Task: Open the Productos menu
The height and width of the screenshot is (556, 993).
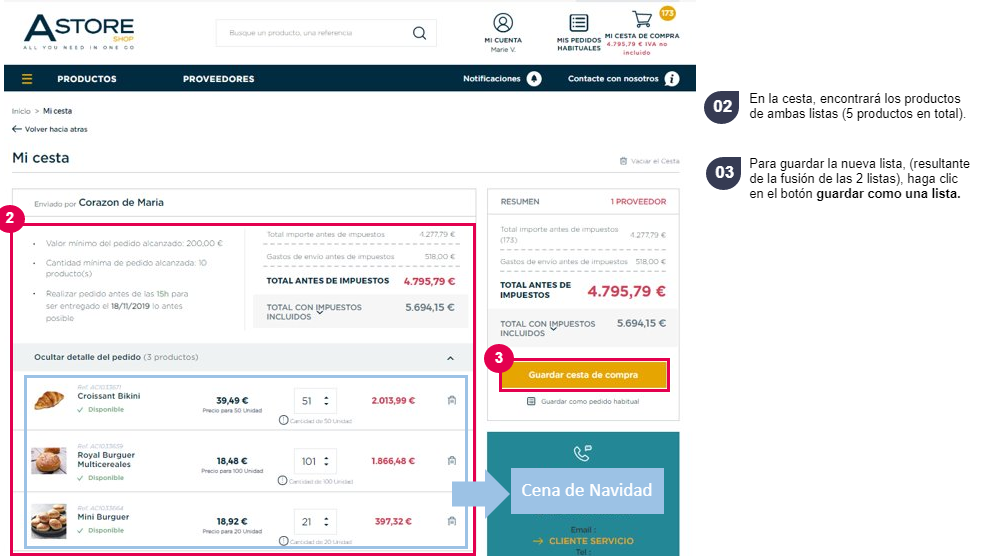Action: coord(87,79)
